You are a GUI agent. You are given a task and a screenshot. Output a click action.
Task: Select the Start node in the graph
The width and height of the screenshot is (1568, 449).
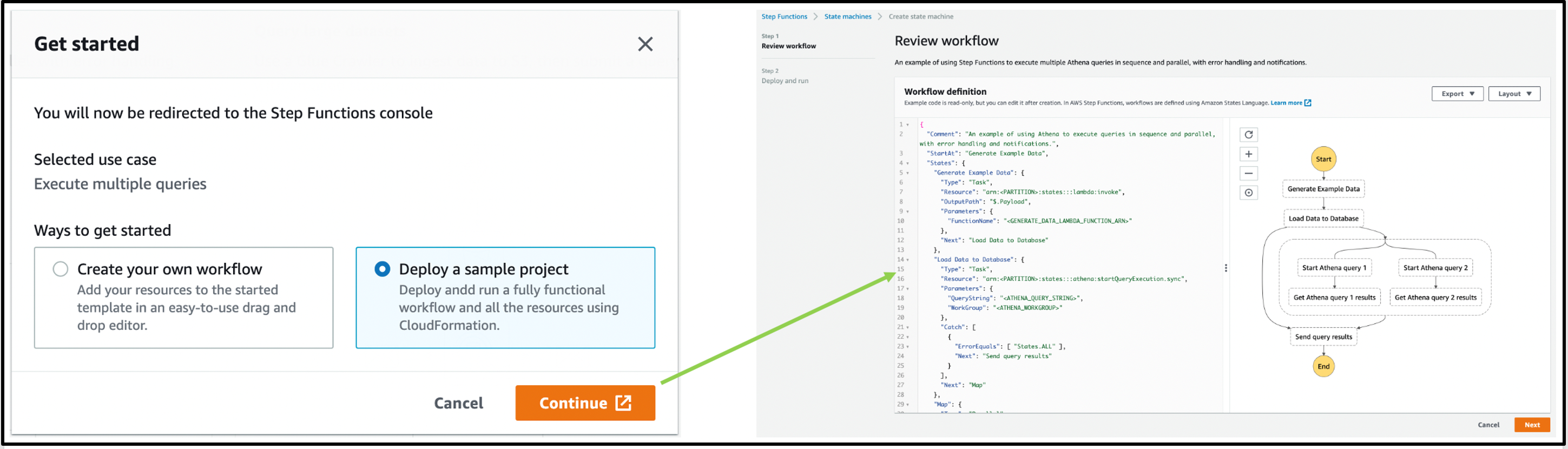click(x=1323, y=160)
